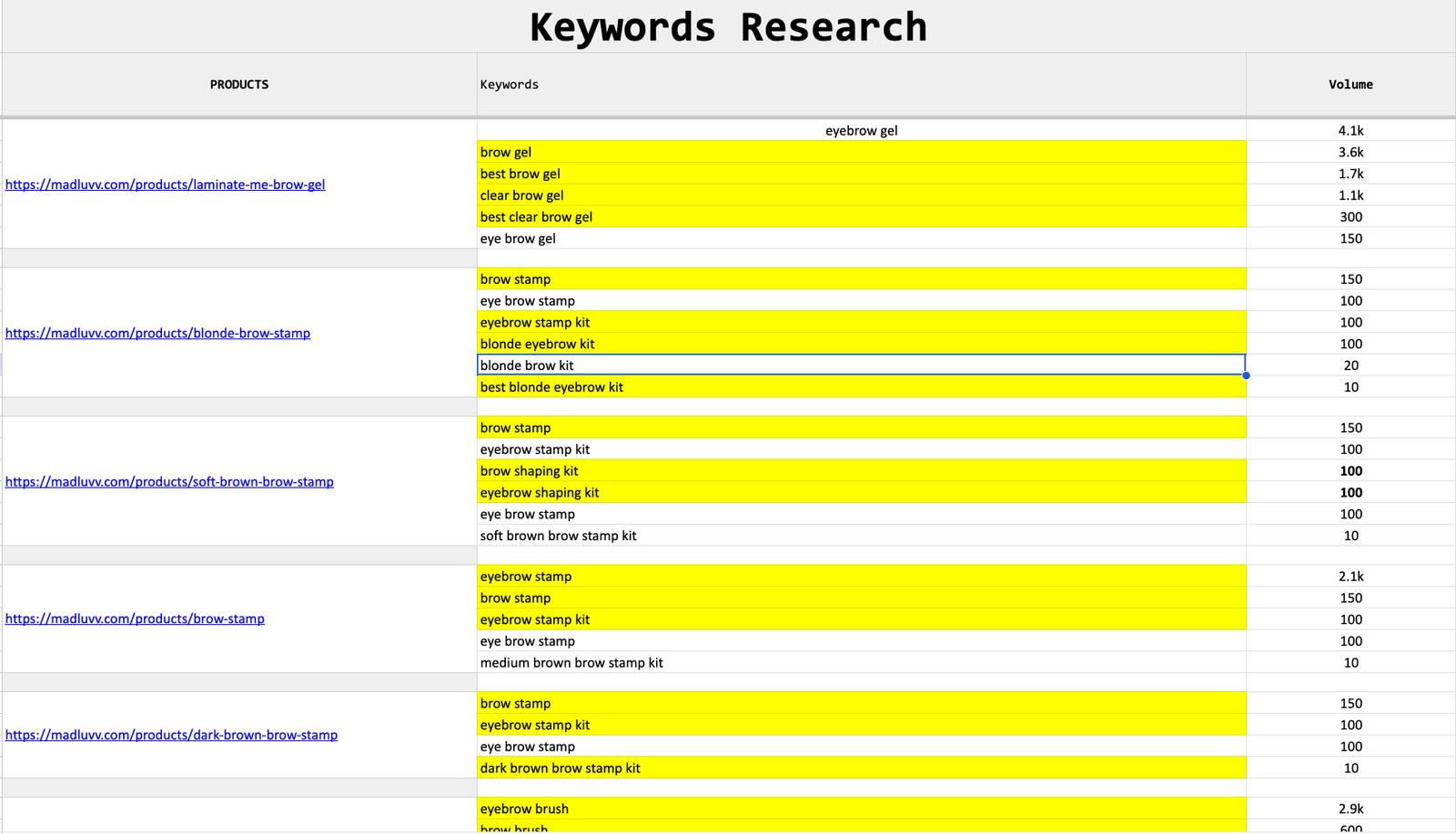The width and height of the screenshot is (1456, 834).
Task: Click the PRODUCTS column header cell
Action: pos(239,85)
